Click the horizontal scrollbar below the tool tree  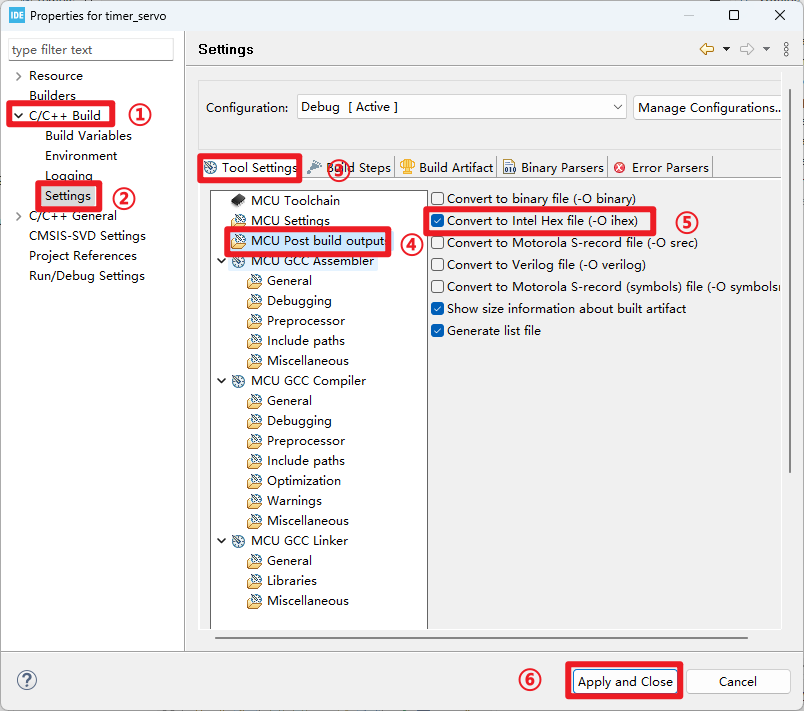481,638
